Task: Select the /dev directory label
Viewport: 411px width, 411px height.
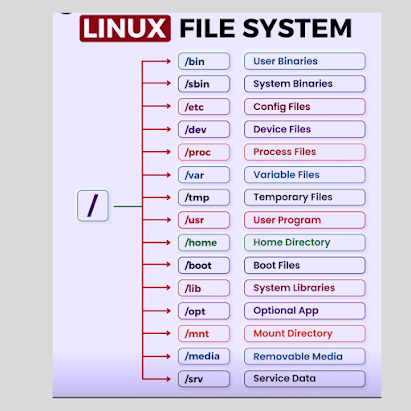Action: [x=204, y=129]
